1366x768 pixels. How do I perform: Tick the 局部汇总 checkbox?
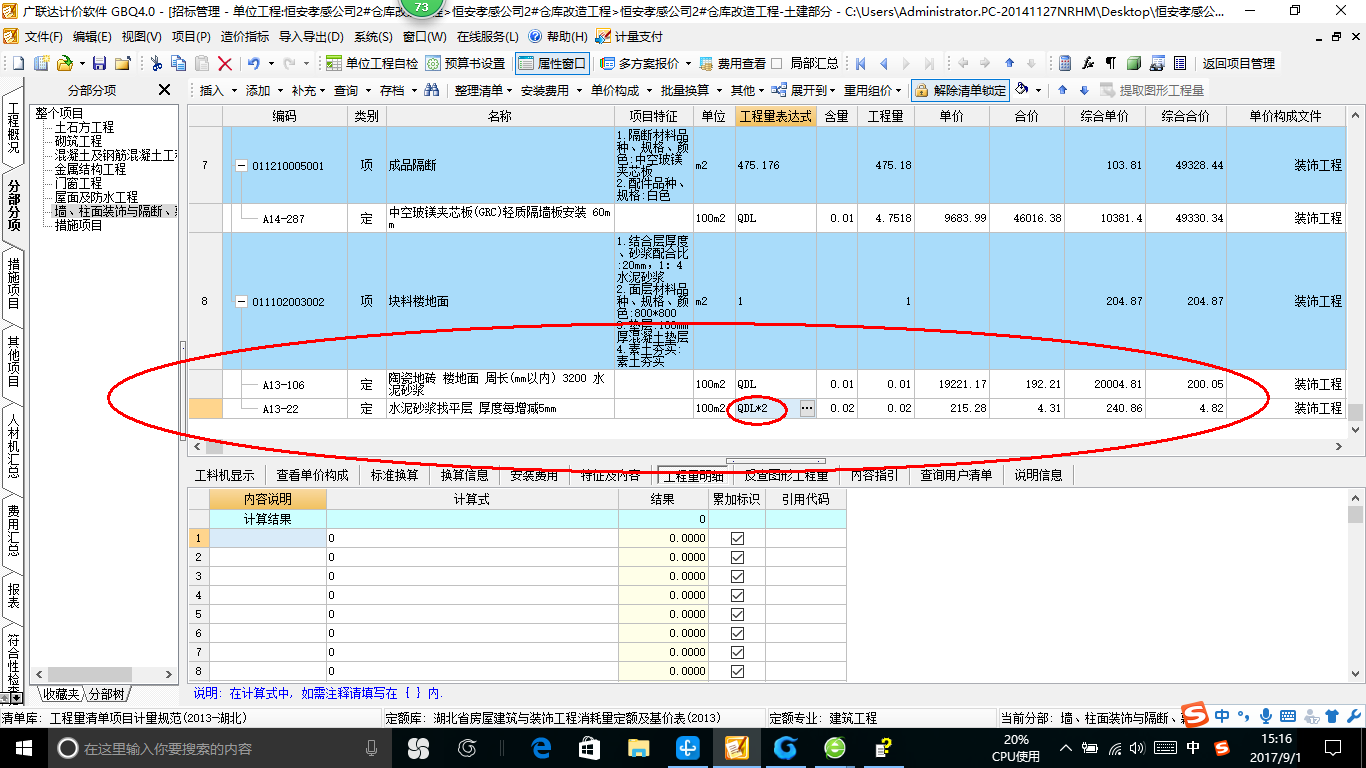[777, 63]
